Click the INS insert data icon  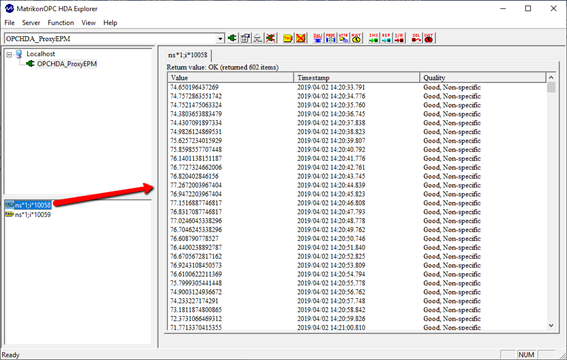pyautogui.click(x=374, y=38)
